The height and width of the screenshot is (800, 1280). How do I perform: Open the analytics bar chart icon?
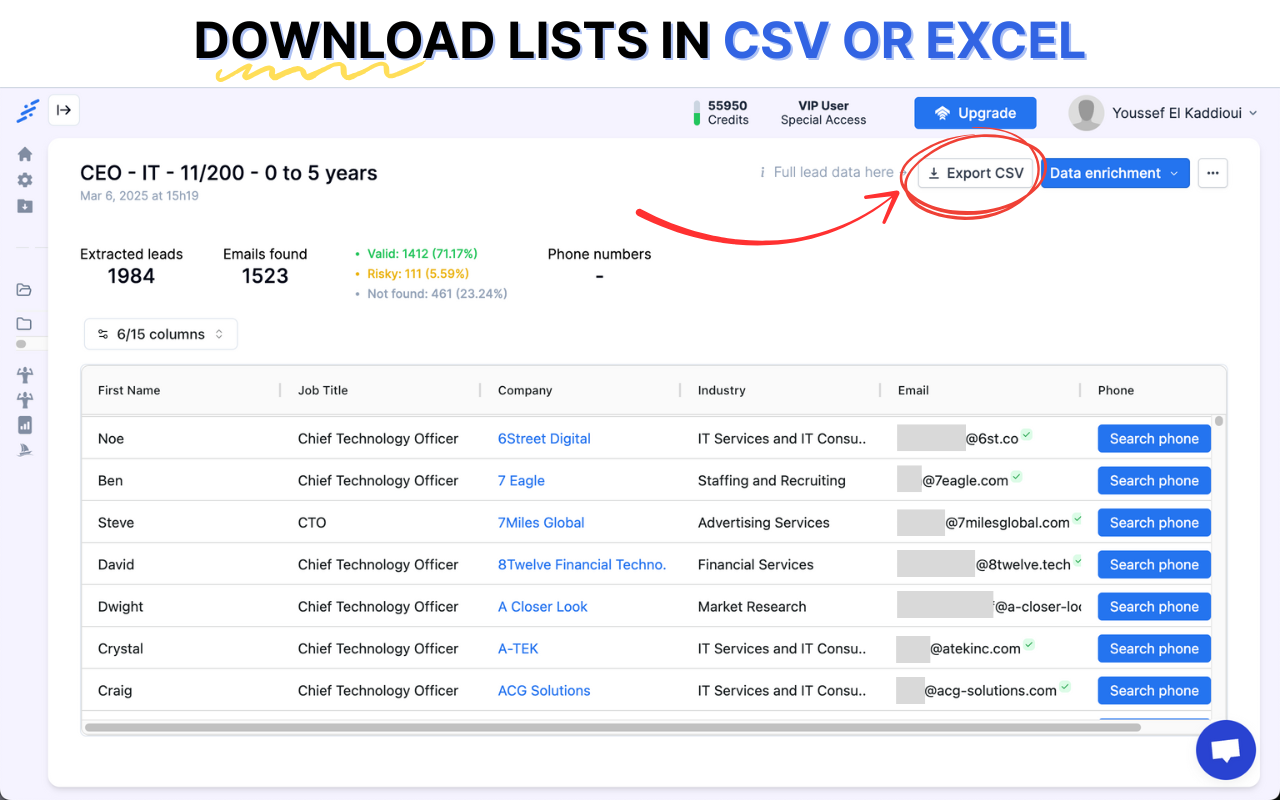pyautogui.click(x=24, y=425)
